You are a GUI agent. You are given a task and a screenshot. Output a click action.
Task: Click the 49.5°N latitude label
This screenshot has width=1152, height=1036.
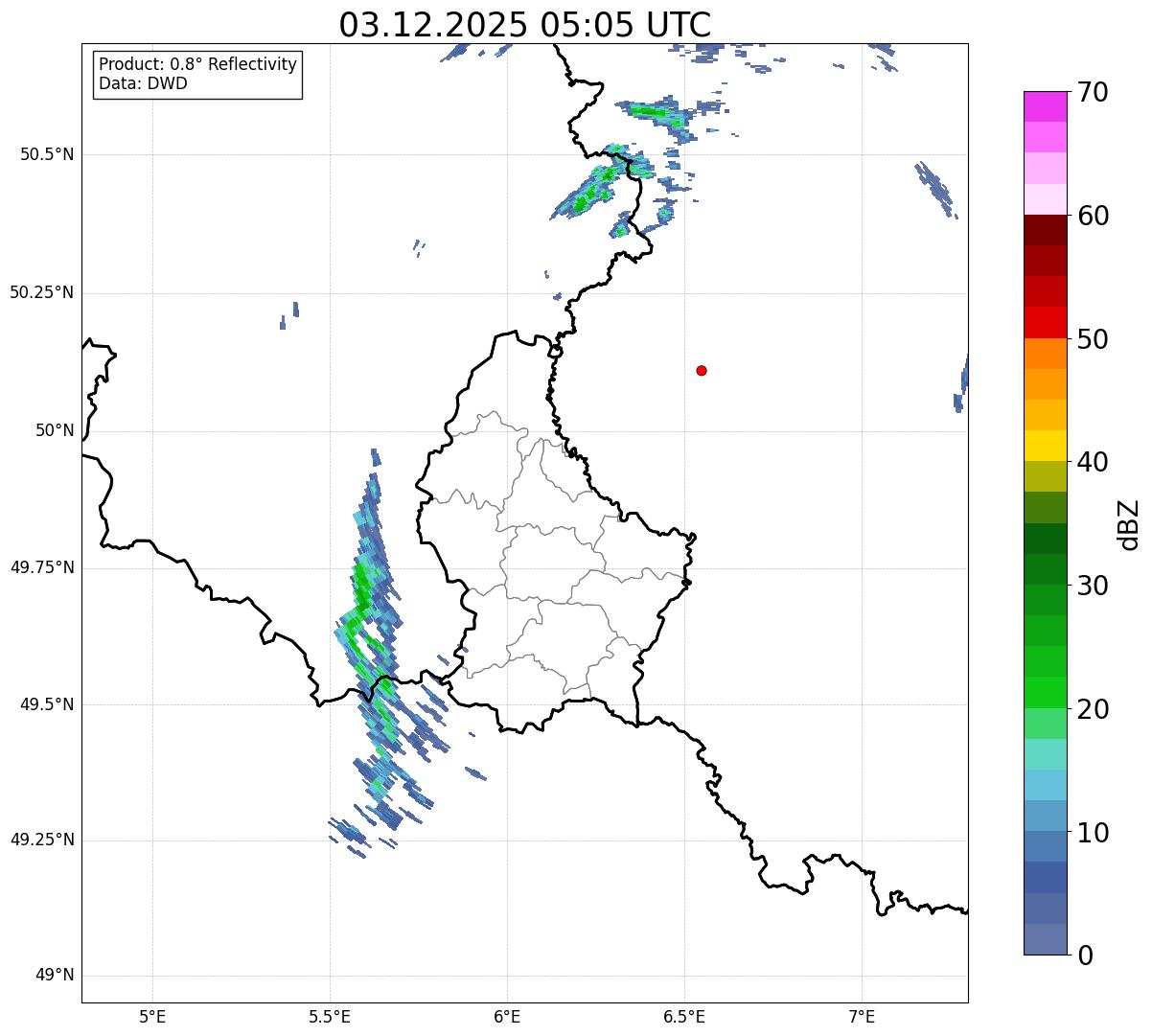click(47, 704)
